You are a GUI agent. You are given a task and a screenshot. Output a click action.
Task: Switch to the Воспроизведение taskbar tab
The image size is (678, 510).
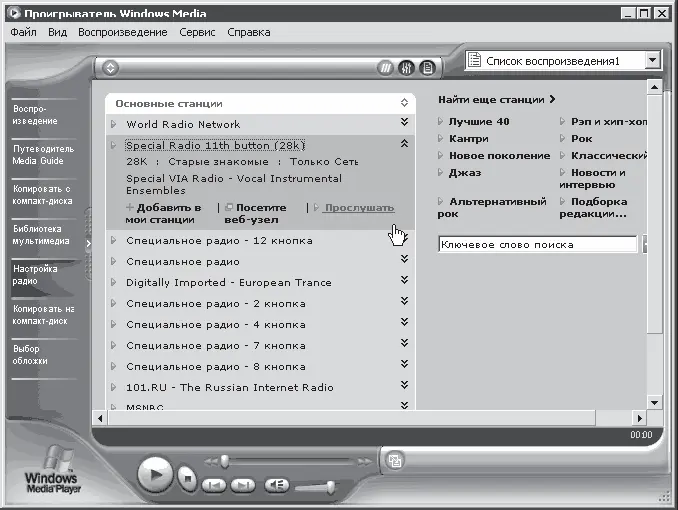tap(43, 115)
